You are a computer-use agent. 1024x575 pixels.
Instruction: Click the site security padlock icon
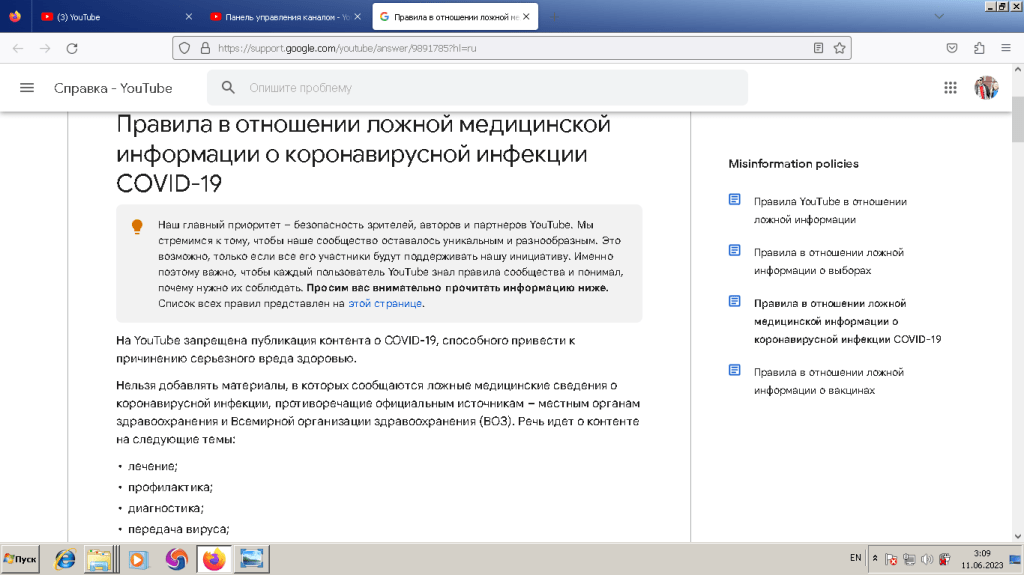coord(205,48)
